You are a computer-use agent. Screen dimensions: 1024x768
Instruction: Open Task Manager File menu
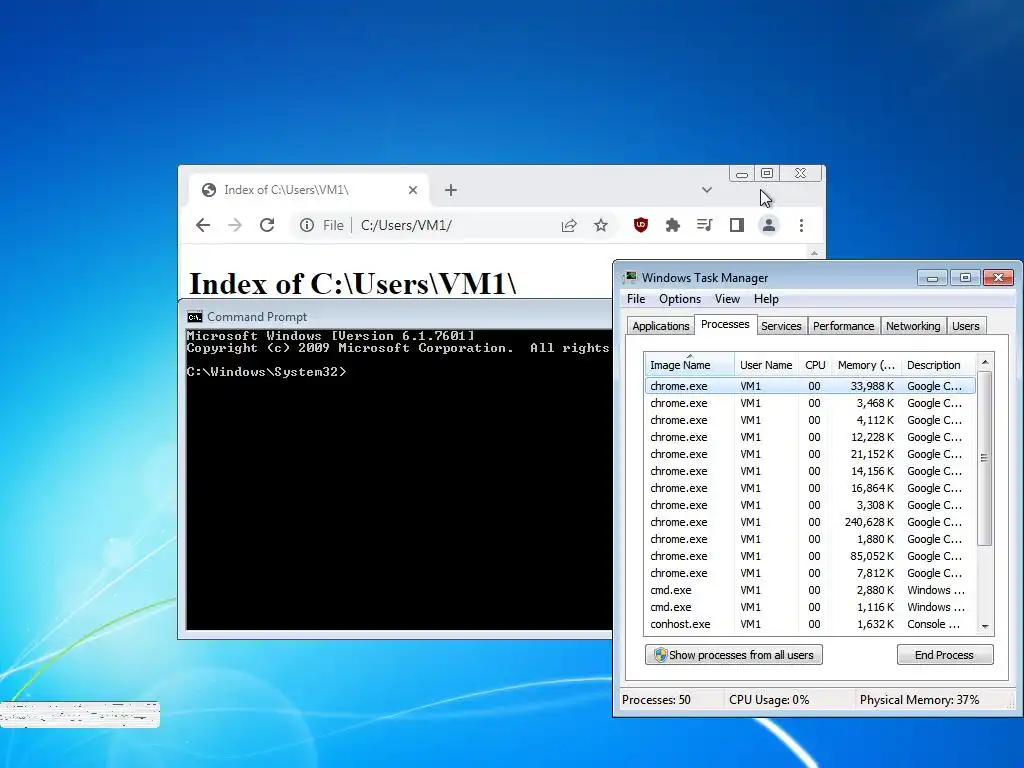636,299
